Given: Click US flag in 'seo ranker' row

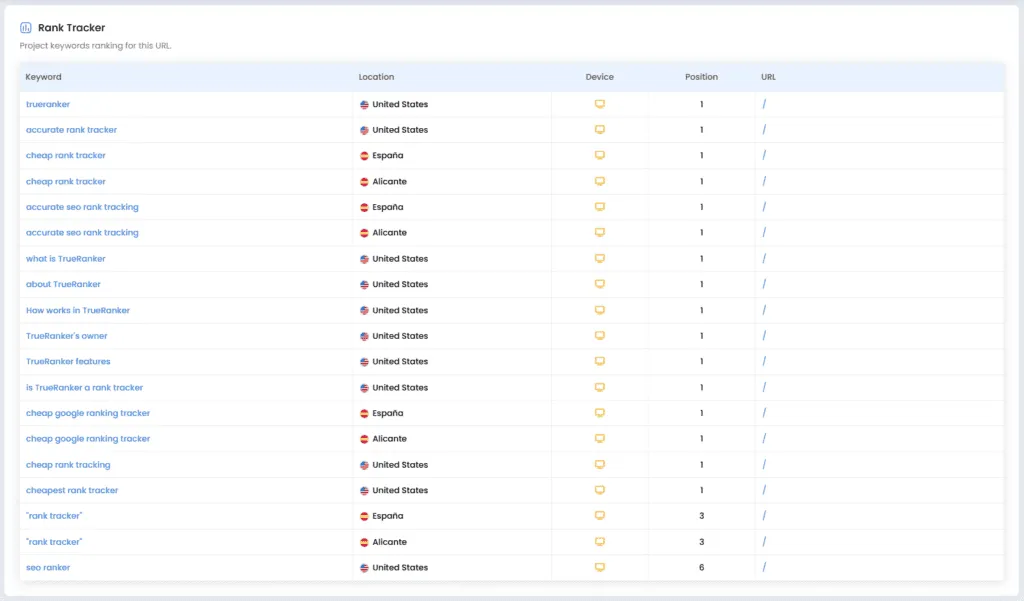Looking at the screenshot, I should [x=364, y=568].
